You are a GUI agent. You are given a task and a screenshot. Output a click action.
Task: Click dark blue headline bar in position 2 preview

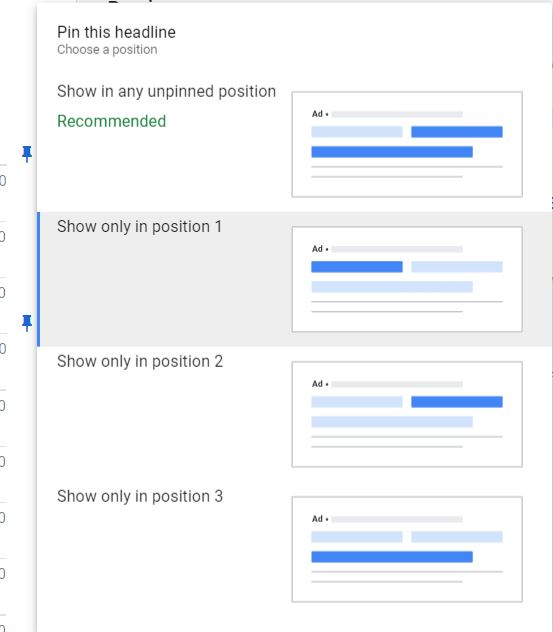457,402
